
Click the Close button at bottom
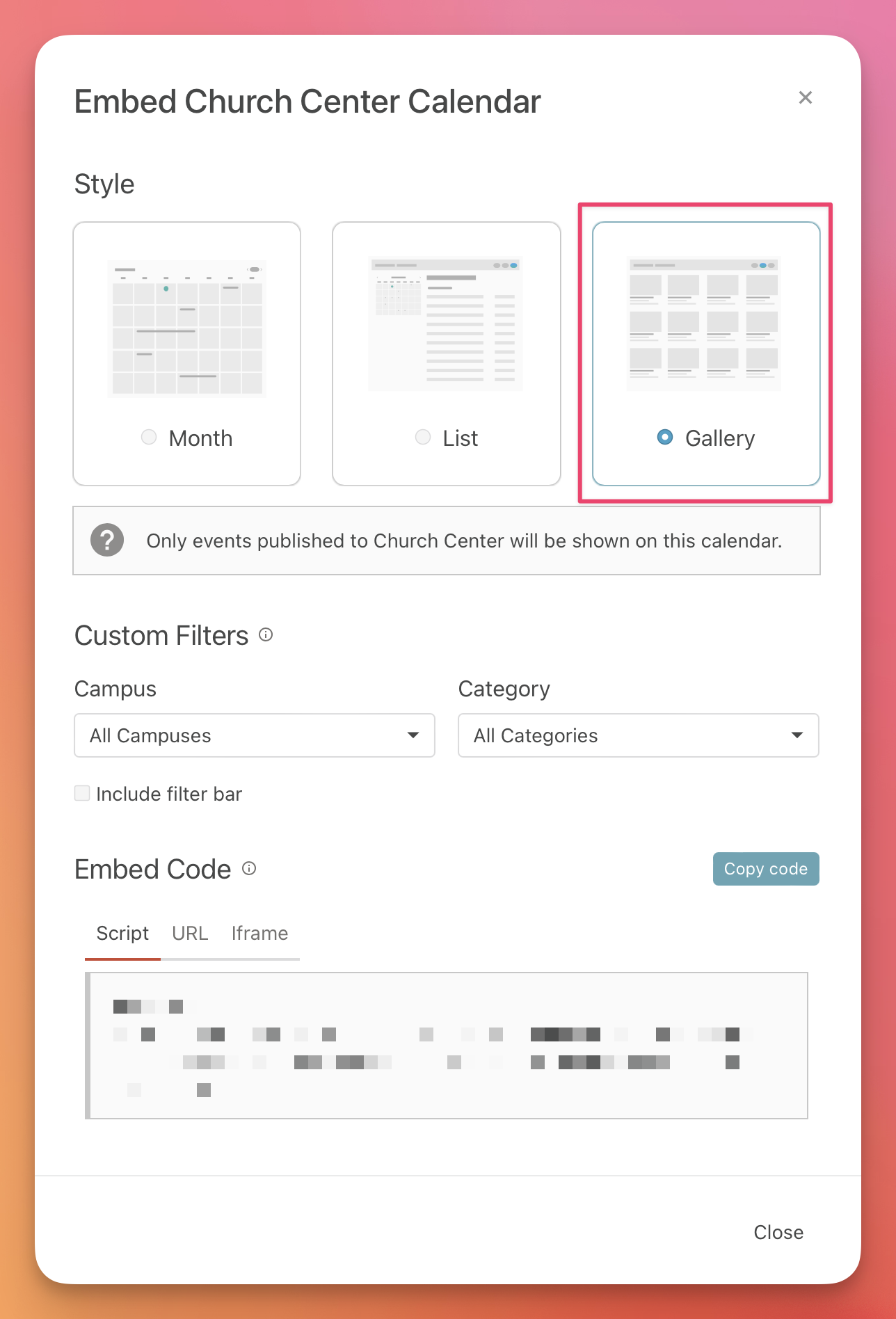point(778,1232)
